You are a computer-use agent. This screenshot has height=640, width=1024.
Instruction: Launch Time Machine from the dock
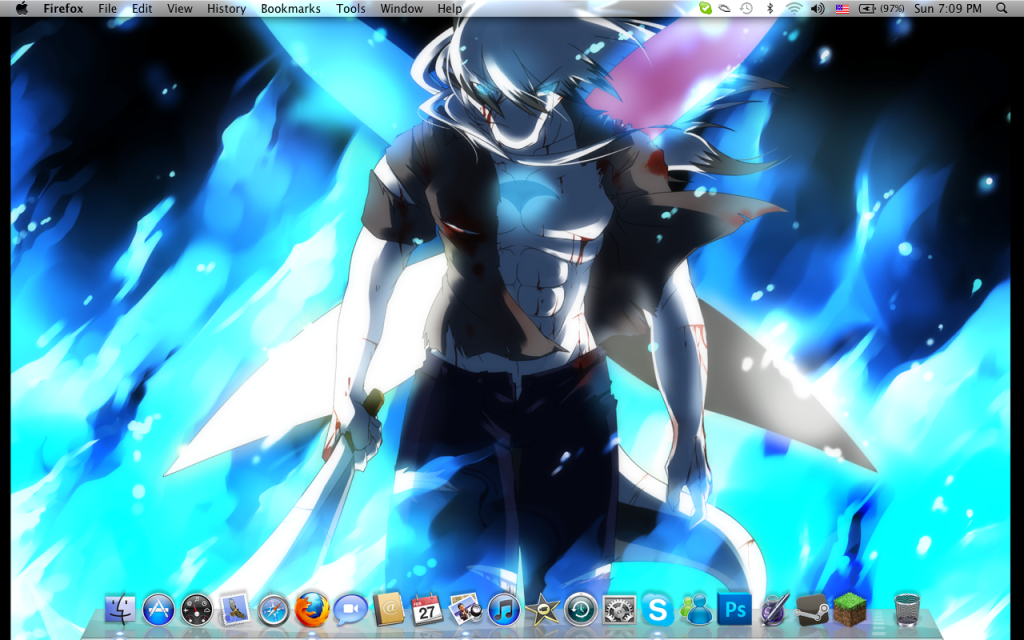point(581,611)
